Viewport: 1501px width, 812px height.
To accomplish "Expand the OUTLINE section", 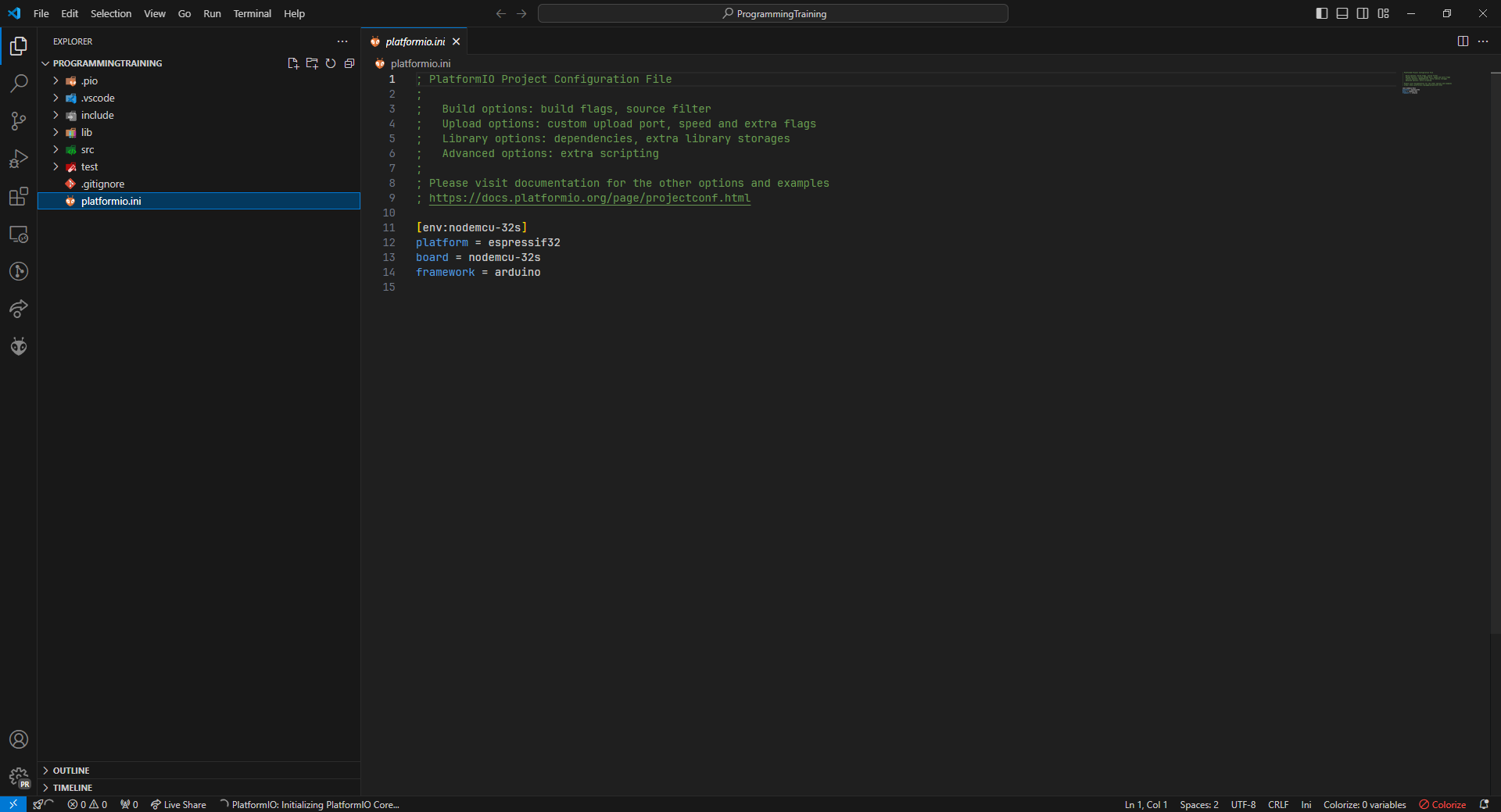I will pyautogui.click(x=199, y=771).
